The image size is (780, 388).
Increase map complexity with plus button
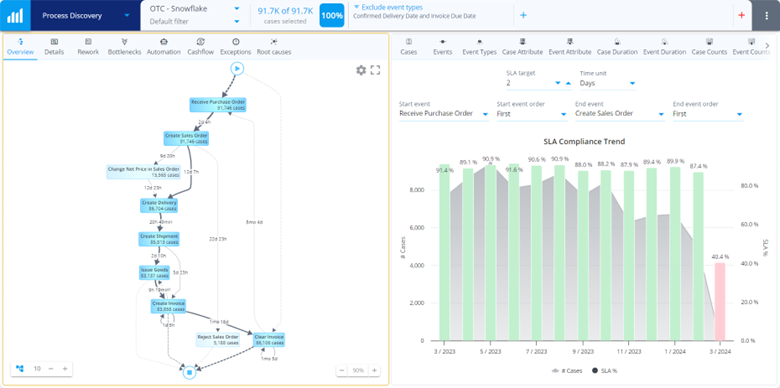(x=65, y=369)
